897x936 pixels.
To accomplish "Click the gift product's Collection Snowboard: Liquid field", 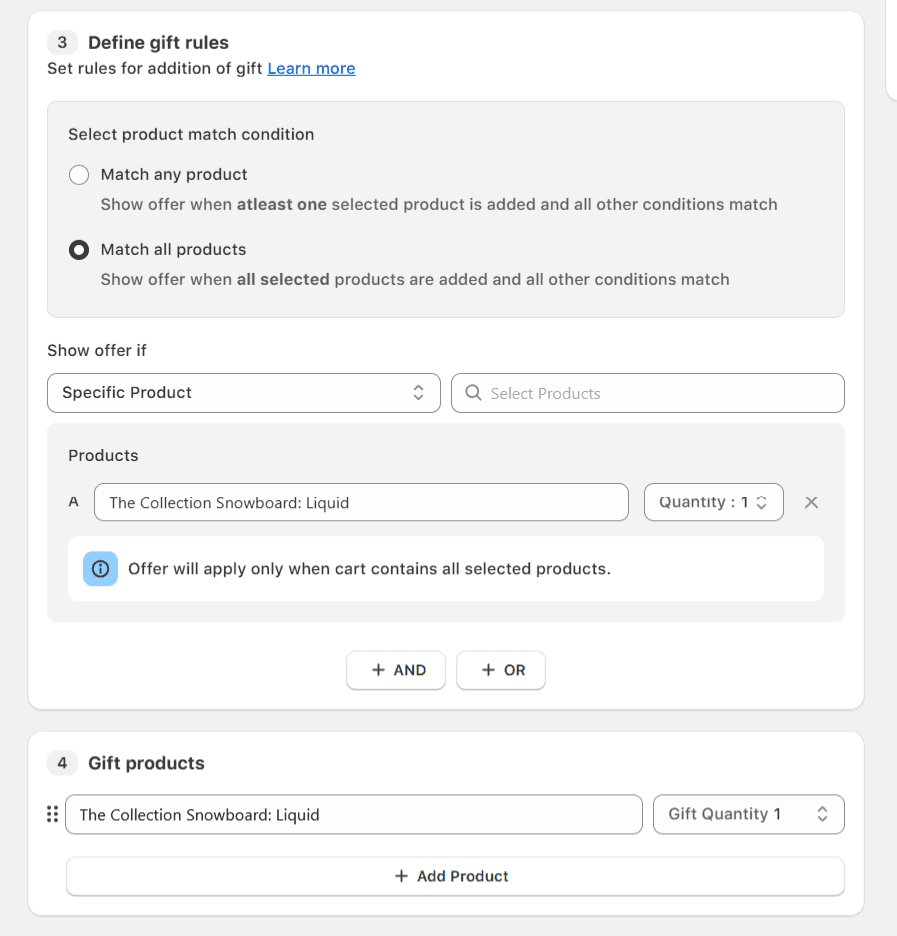I will 353,814.
